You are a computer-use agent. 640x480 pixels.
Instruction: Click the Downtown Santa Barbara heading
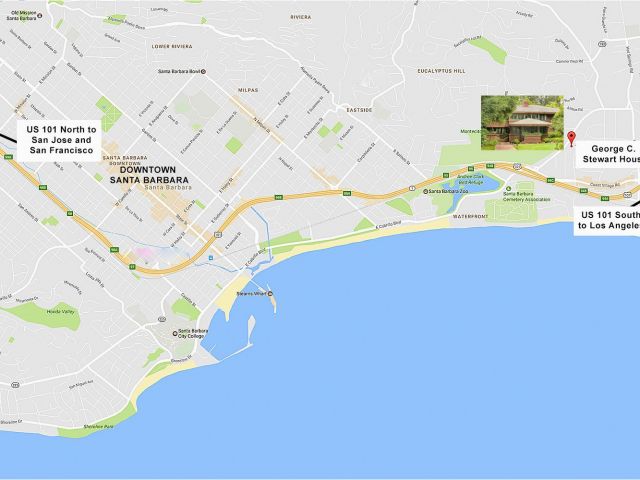tap(149, 175)
